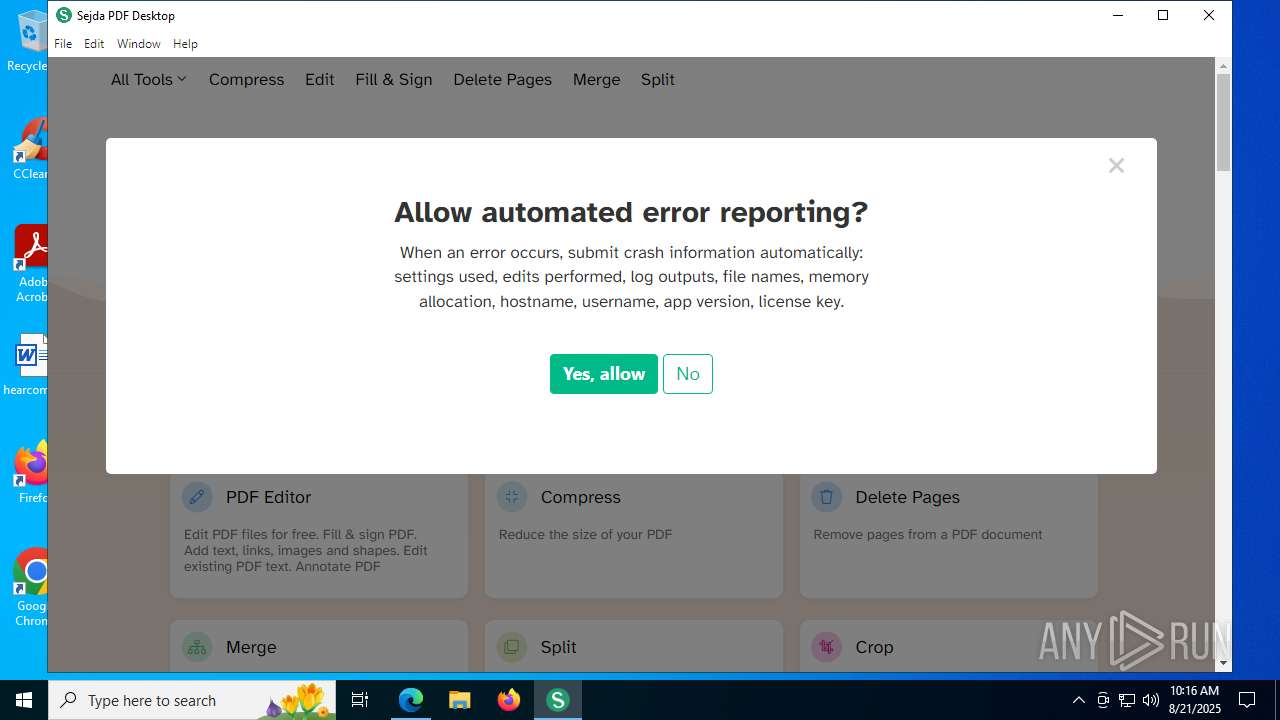Open the Edit menu
This screenshot has width=1280, height=720.
coord(94,44)
